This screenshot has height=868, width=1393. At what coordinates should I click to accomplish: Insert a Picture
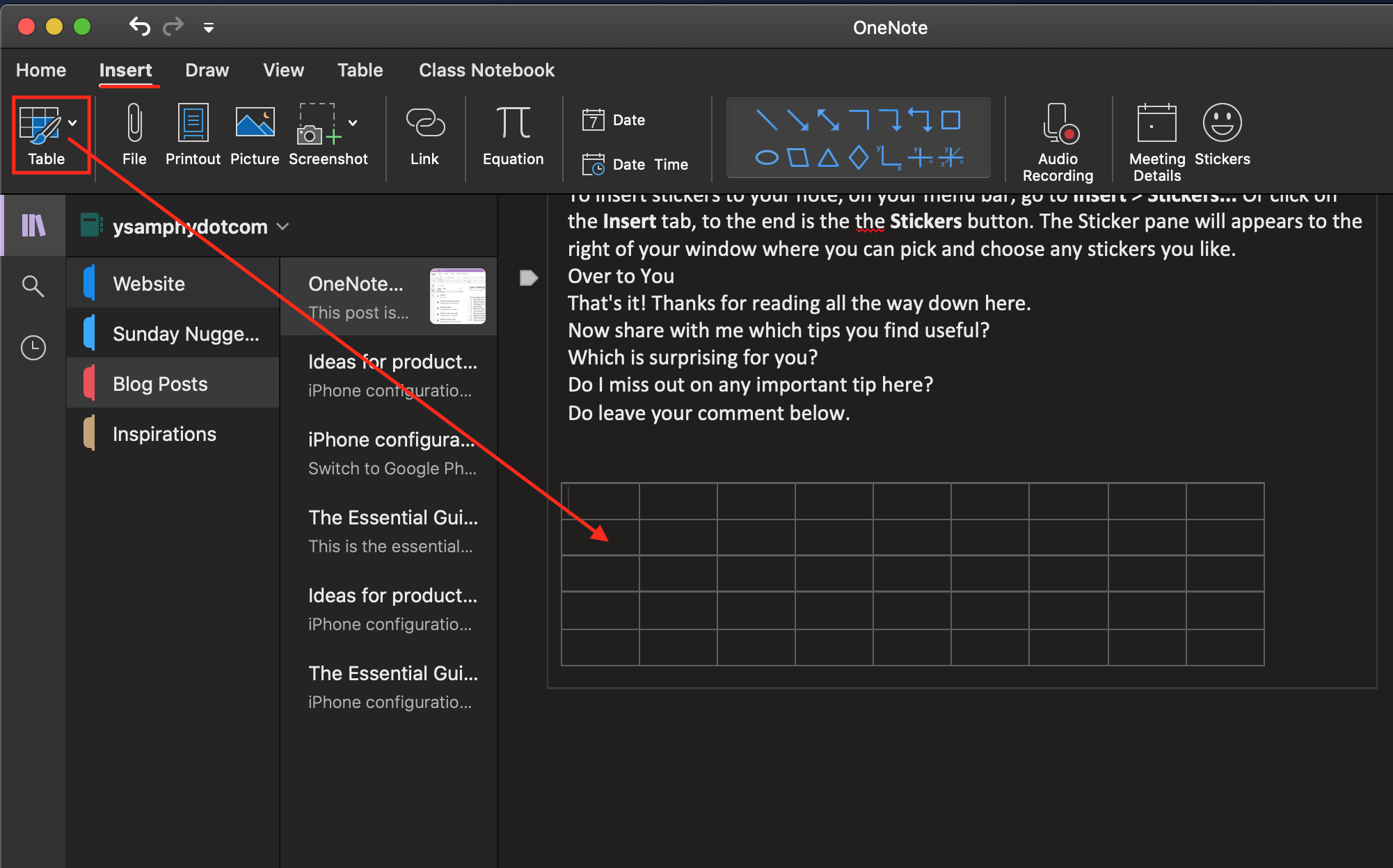click(x=255, y=135)
